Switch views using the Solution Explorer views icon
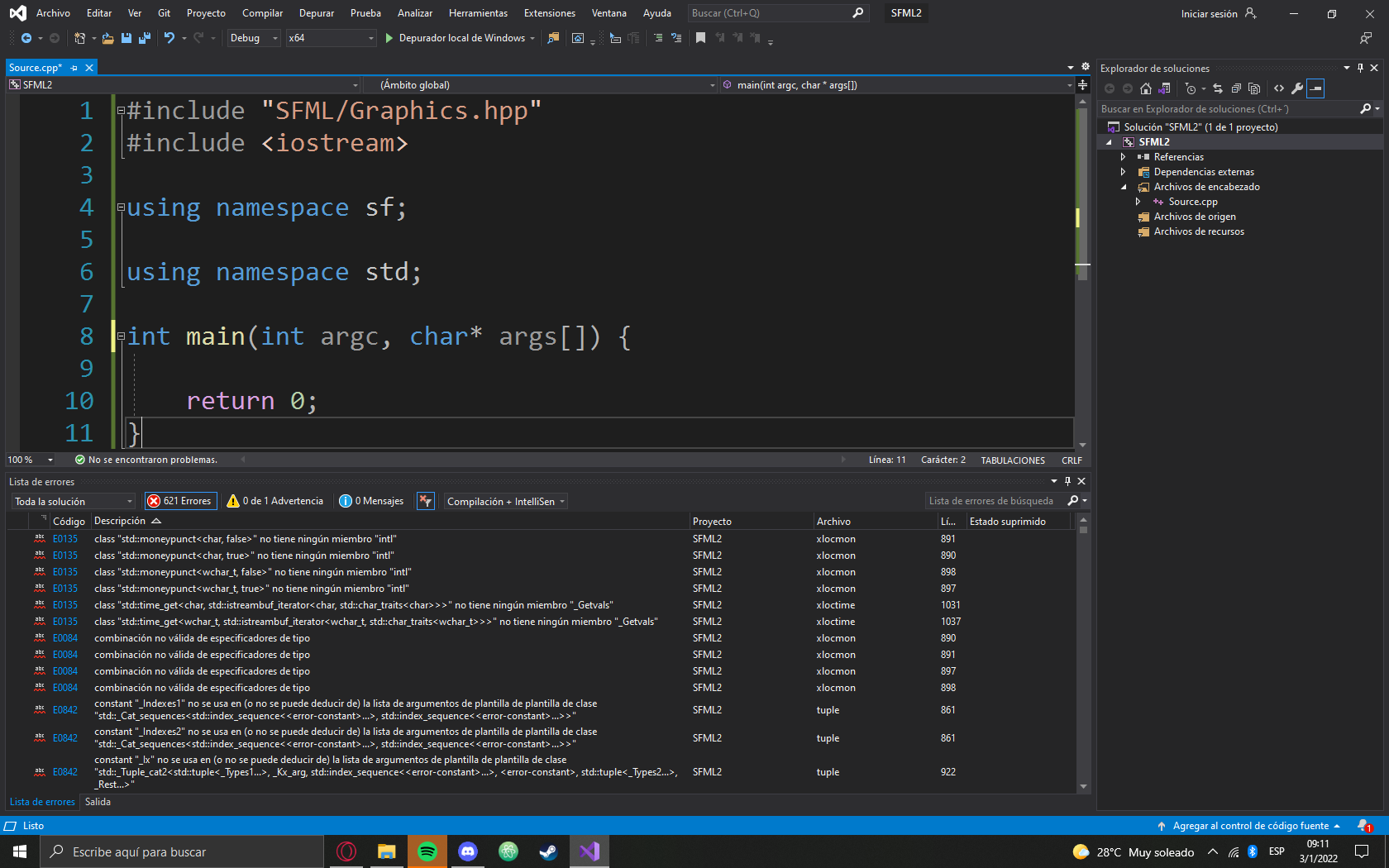Image resolution: width=1389 pixels, height=868 pixels. 1164,88
